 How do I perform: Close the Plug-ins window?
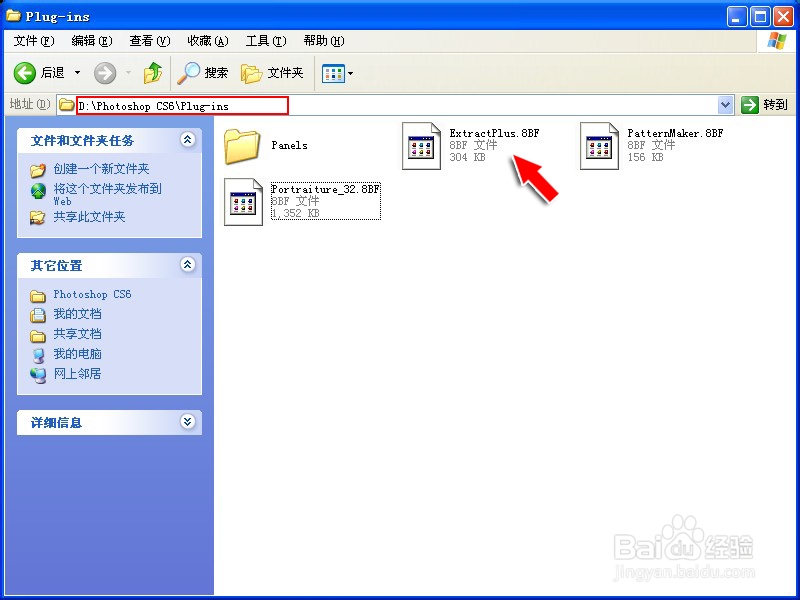coord(783,17)
